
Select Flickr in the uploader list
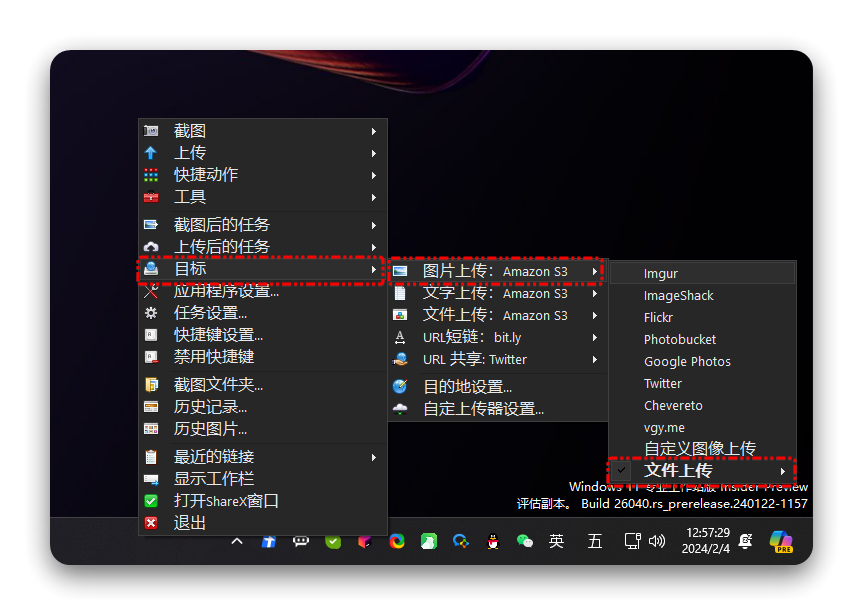point(702,318)
